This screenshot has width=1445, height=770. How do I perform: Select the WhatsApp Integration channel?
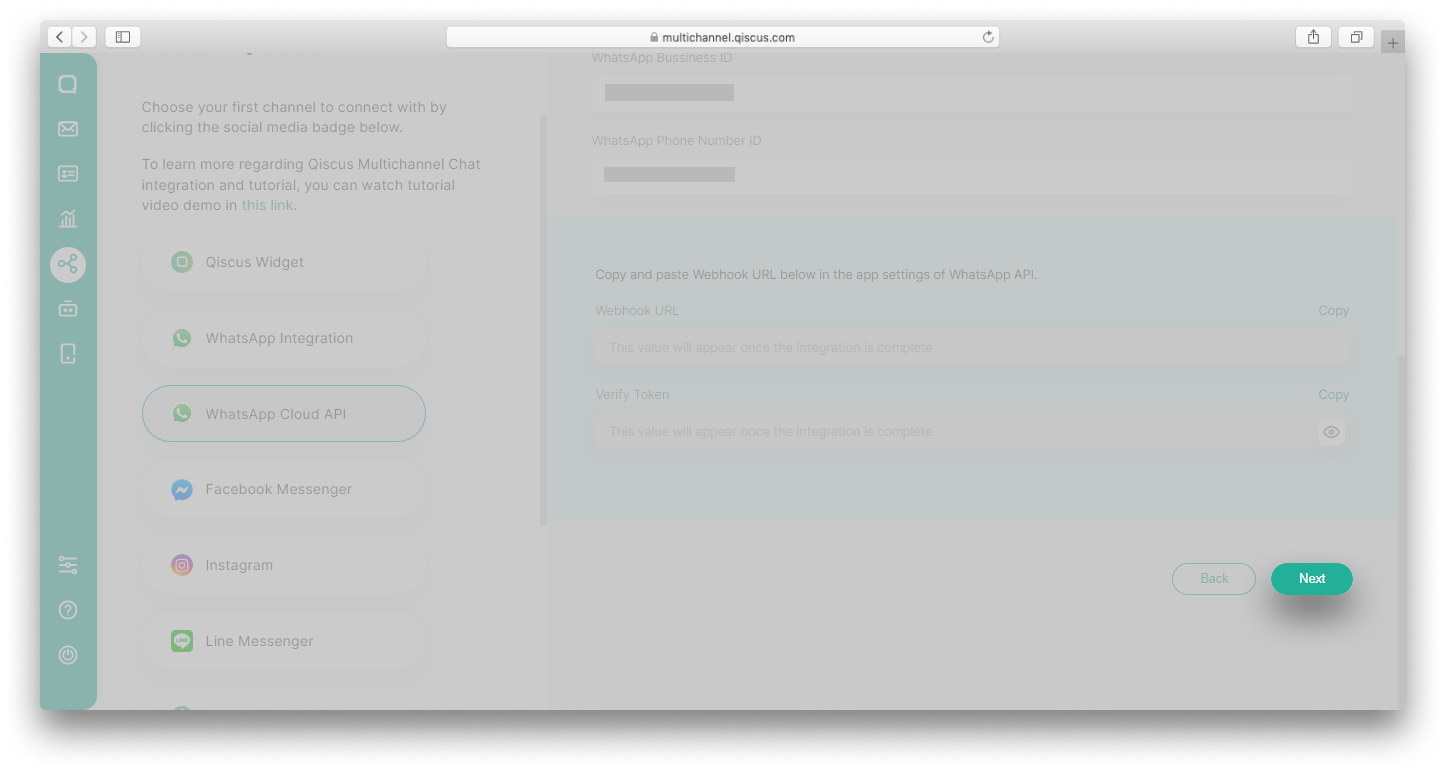tap(284, 338)
